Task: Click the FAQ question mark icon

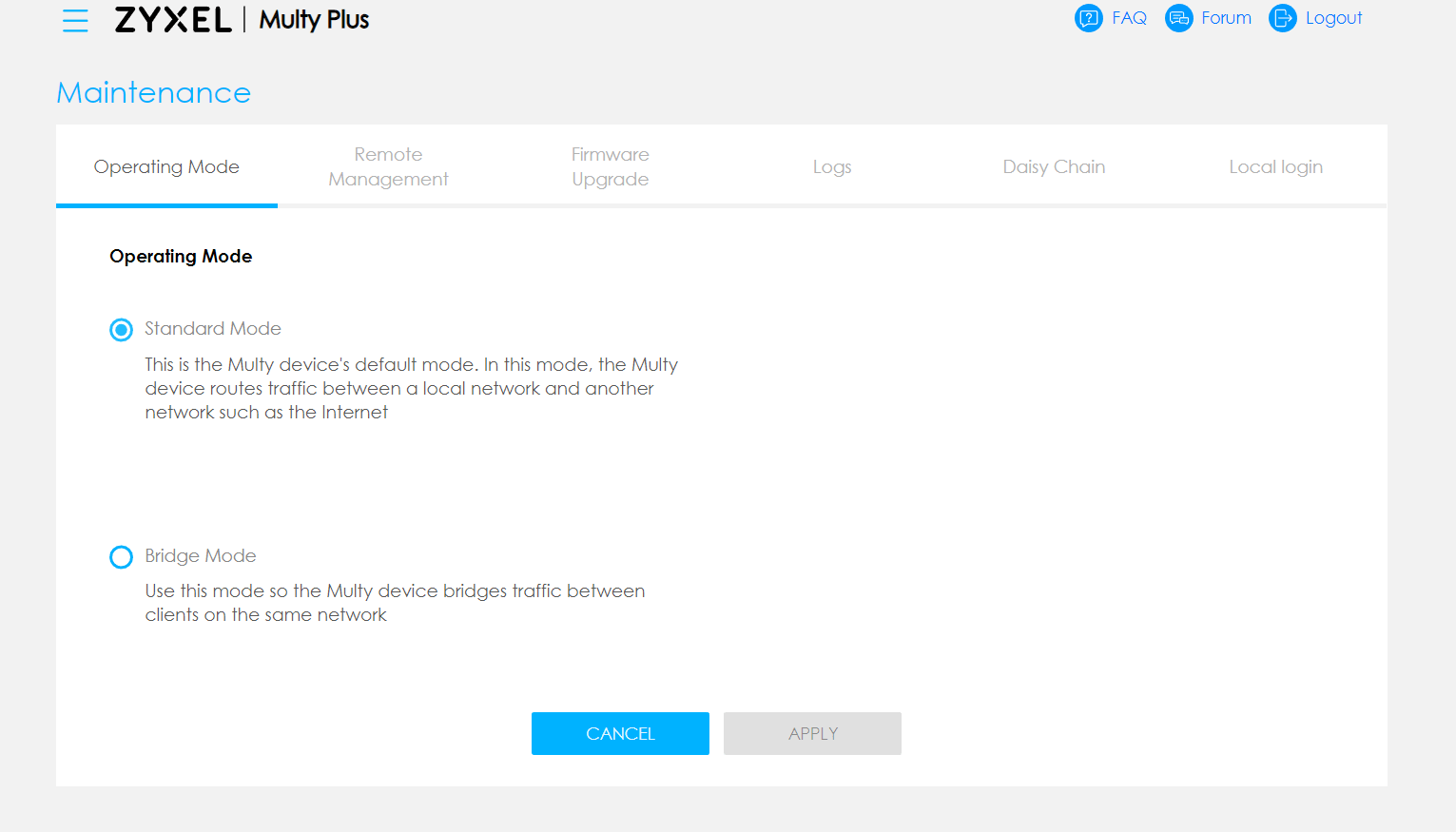Action: tap(1088, 18)
